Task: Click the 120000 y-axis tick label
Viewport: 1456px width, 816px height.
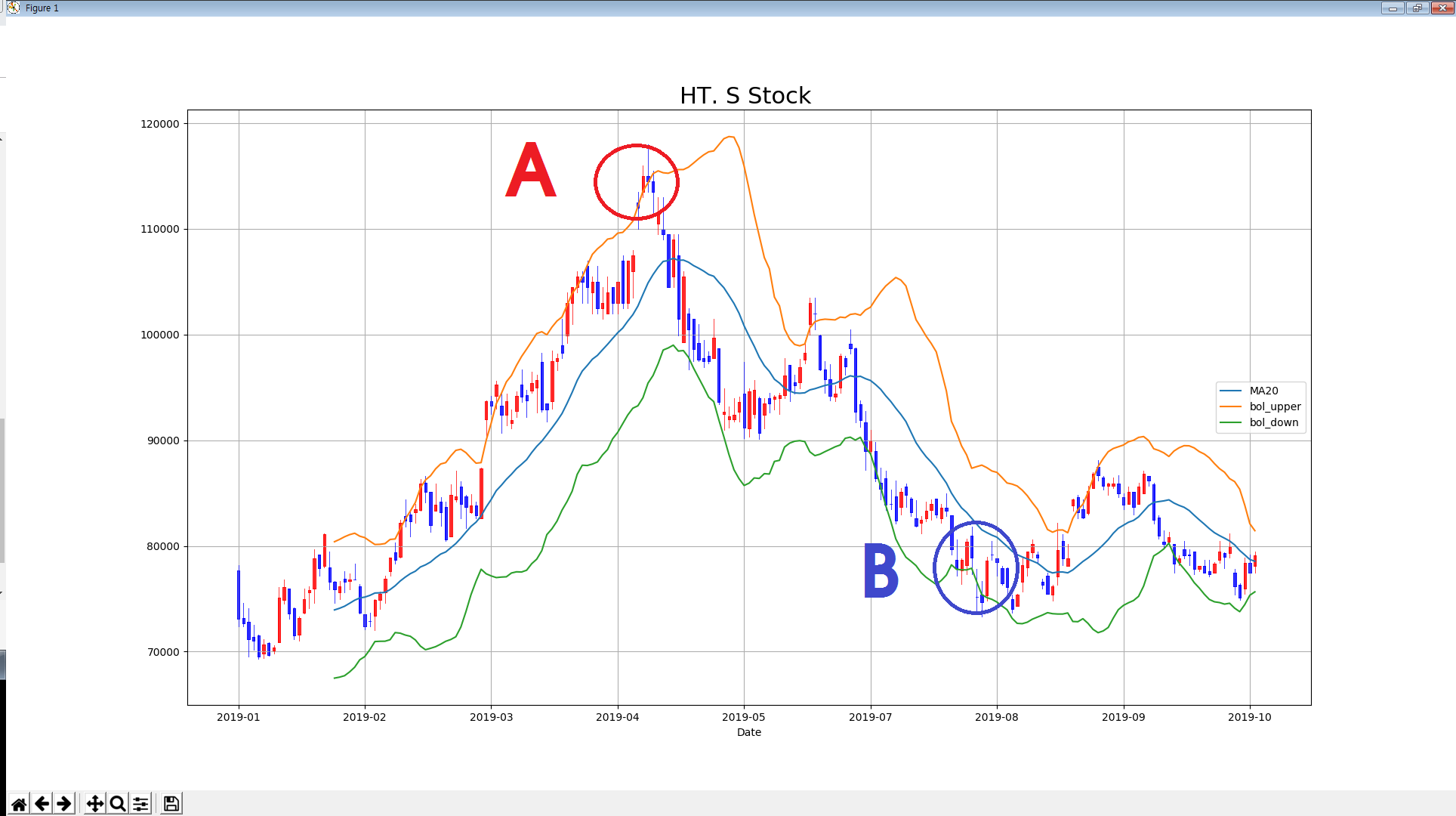Action: point(159,124)
